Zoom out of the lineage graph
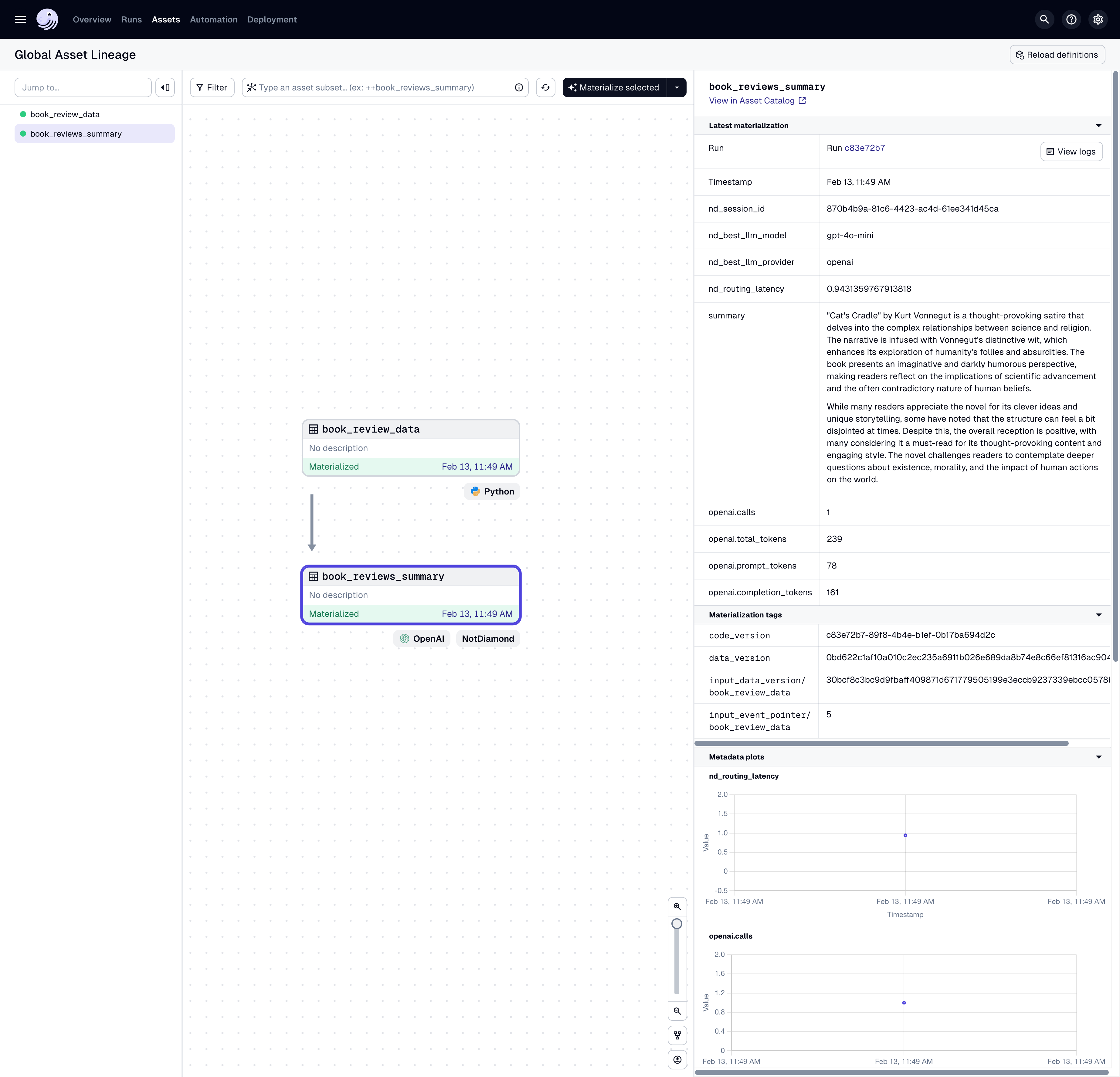 (x=677, y=1011)
